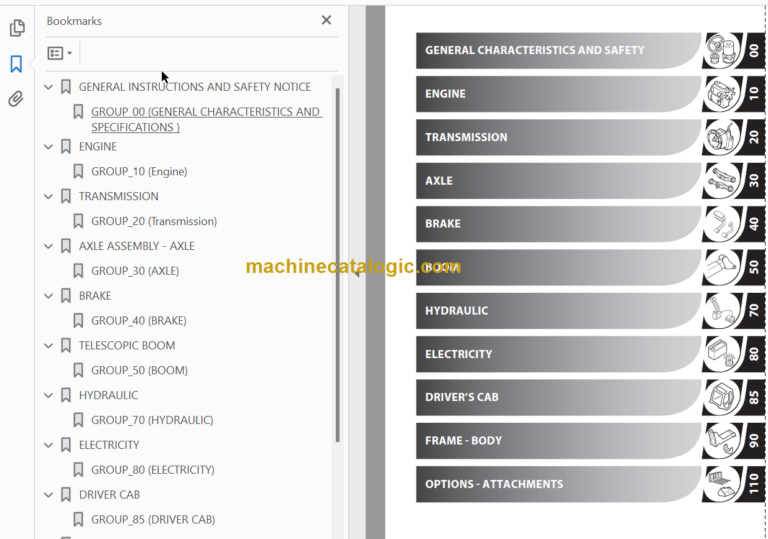Screen dimensions: 768x539
Task: Click the brake pedal icon for section 40
Action: [x=721, y=224]
